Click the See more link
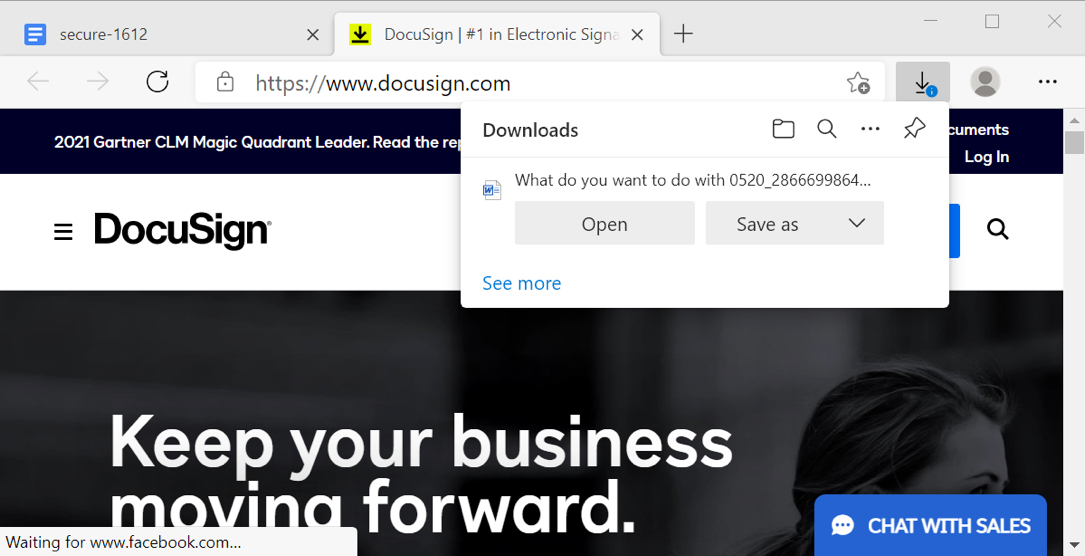Screen dimensions: 1085x556 [522, 284]
